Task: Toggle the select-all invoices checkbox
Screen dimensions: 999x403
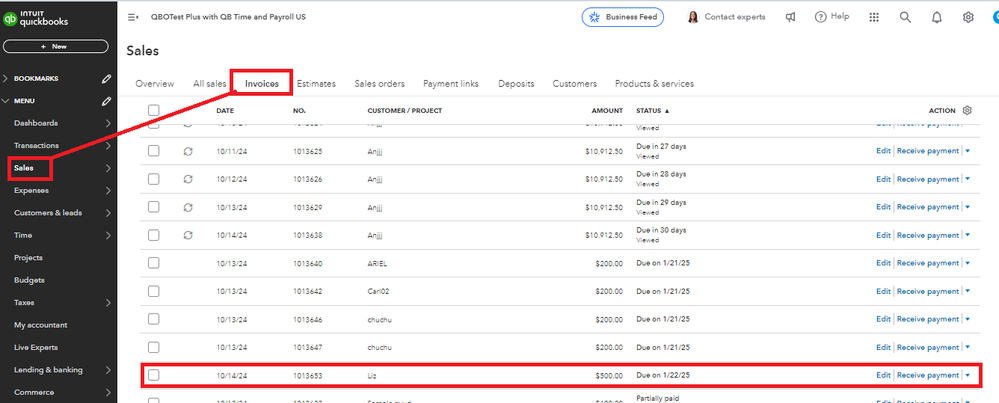Action: pos(154,110)
